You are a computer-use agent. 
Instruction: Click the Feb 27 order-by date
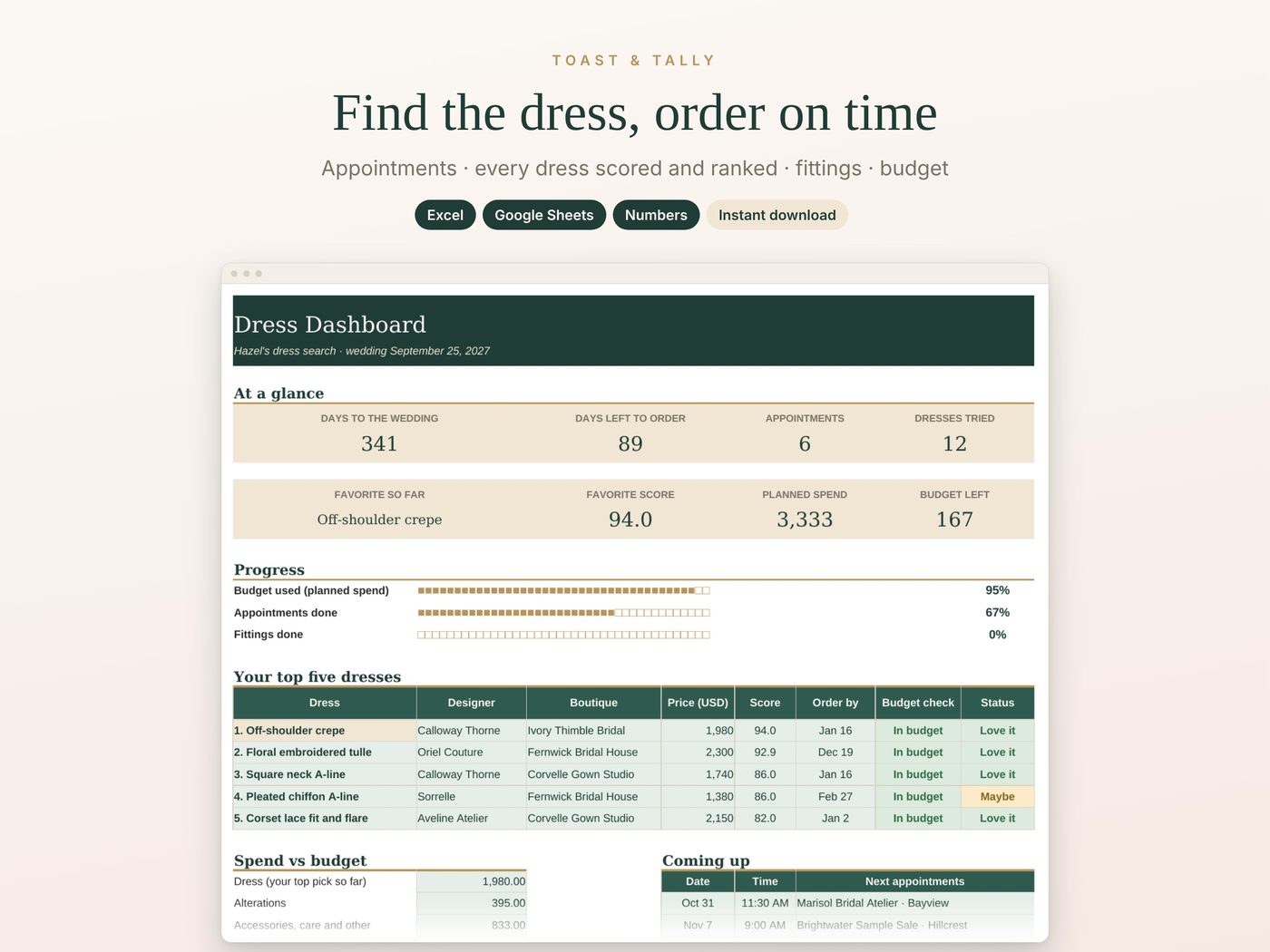click(x=835, y=797)
